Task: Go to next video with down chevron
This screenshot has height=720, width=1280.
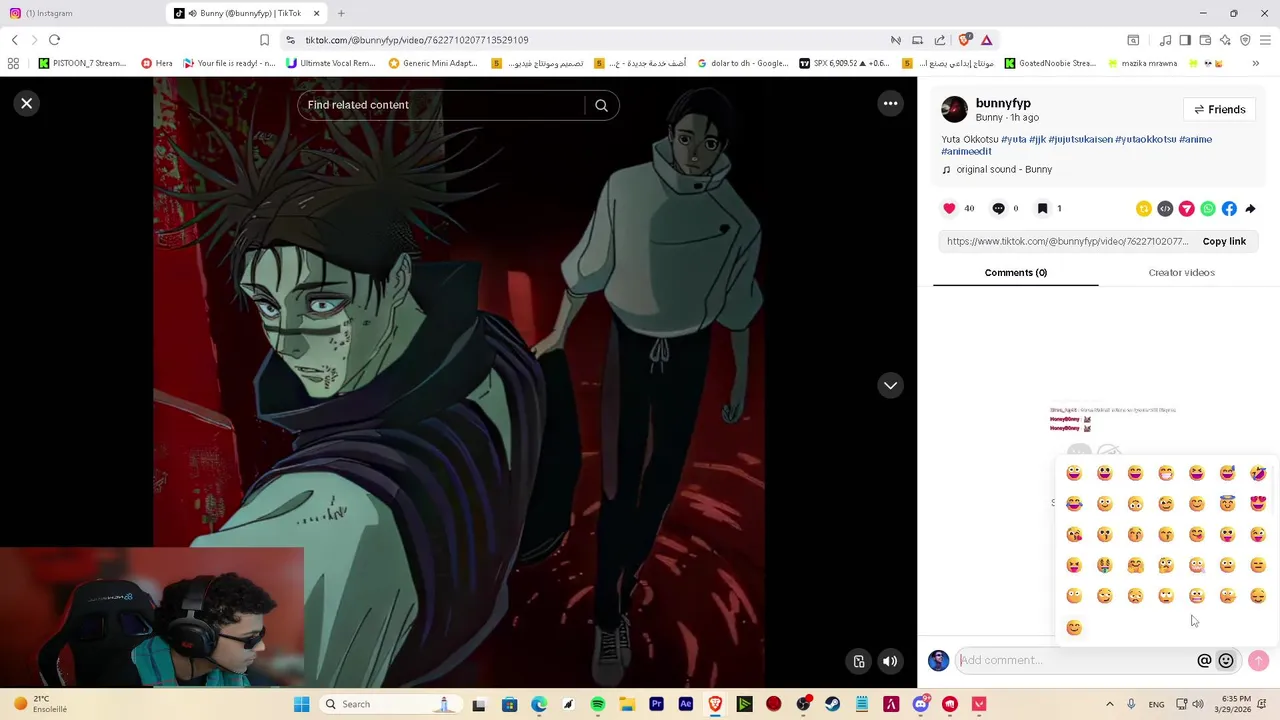Action: coord(890,386)
